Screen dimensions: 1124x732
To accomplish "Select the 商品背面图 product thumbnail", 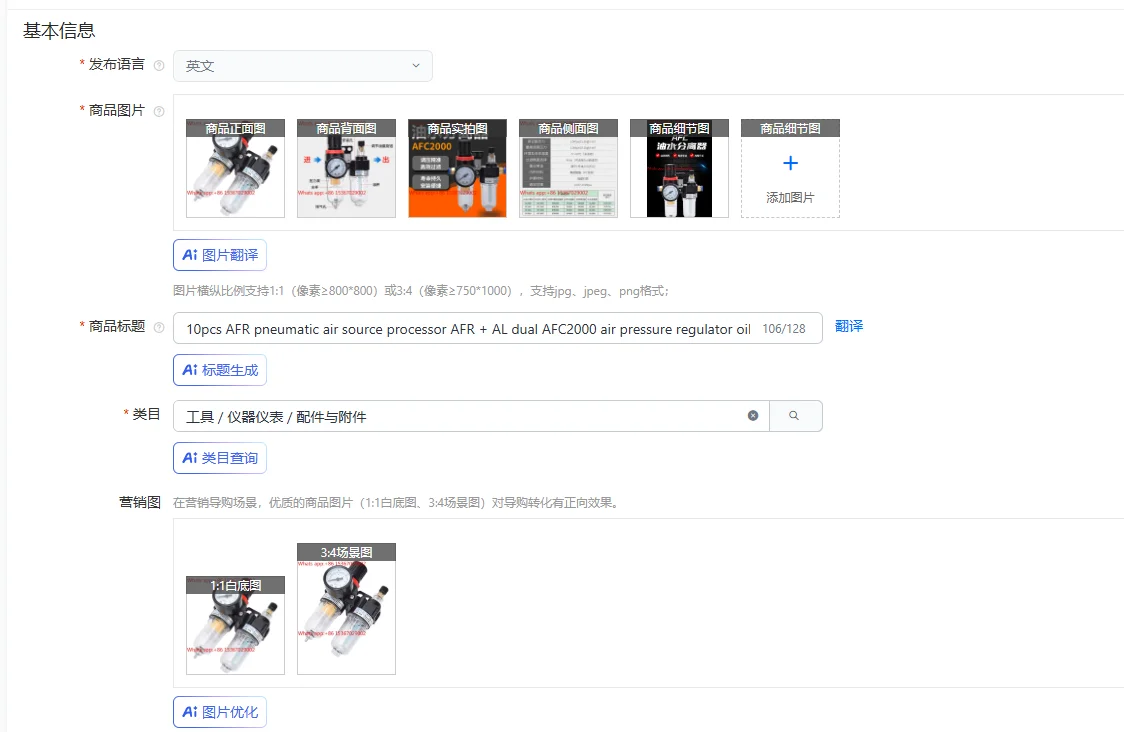I will tap(346, 168).
